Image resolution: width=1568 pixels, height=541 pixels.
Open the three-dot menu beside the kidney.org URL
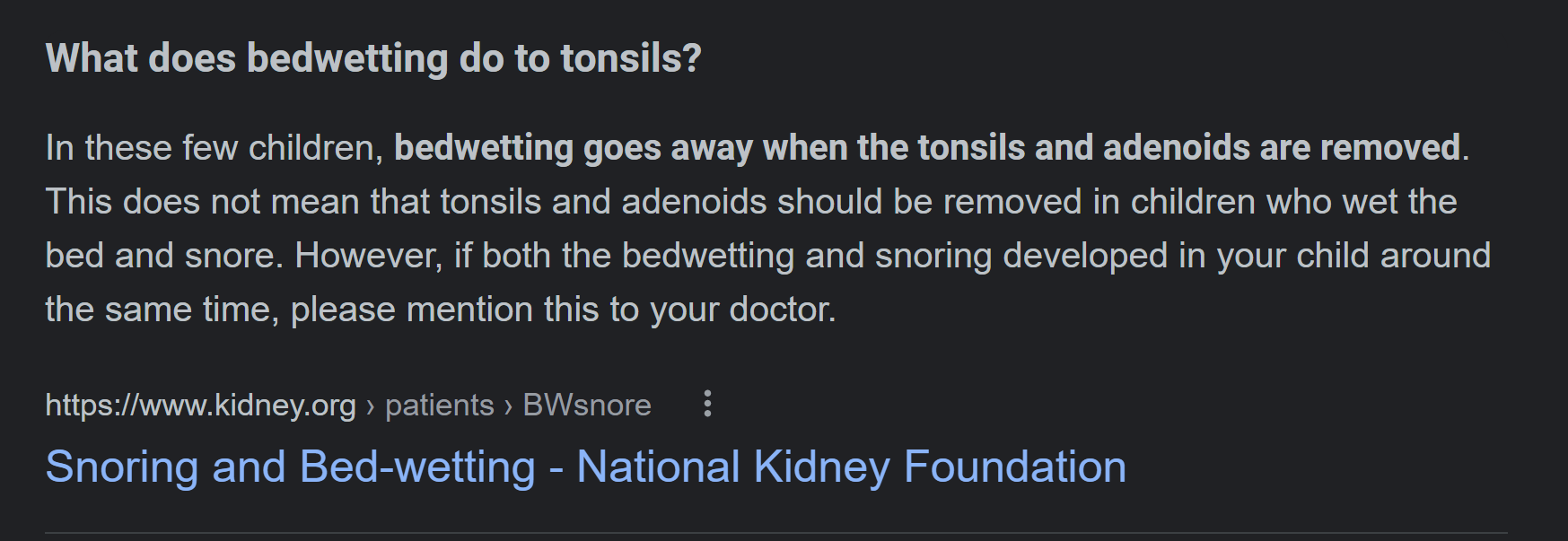pos(707,404)
